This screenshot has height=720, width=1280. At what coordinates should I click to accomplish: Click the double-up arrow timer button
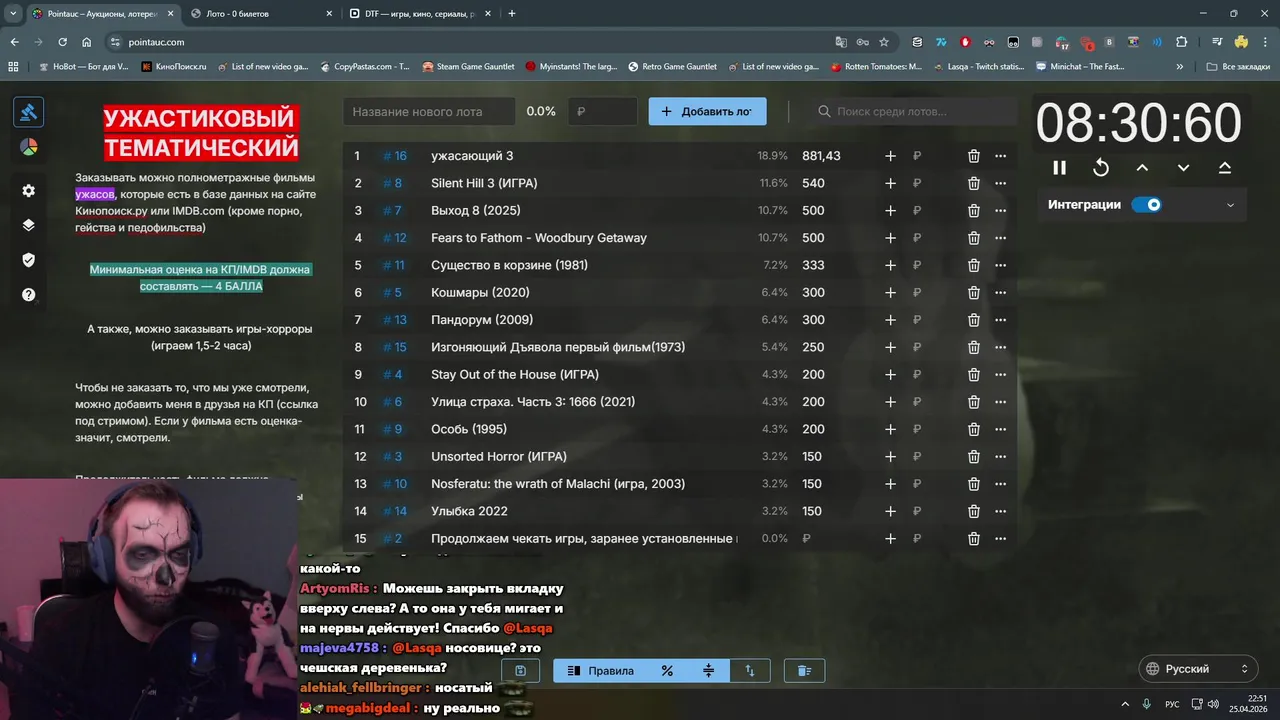coord(1225,168)
